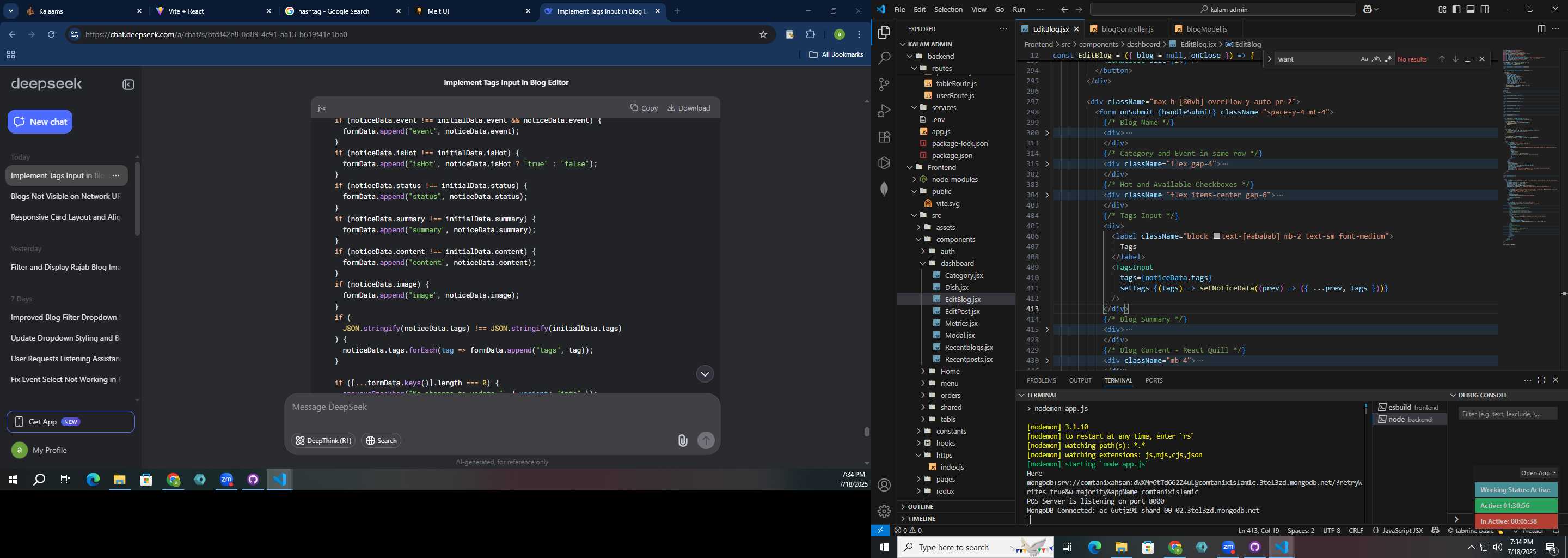Image resolution: width=1568 pixels, height=558 pixels.
Task: Click attach file paperclip in DeepSeek
Action: (682, 440)
